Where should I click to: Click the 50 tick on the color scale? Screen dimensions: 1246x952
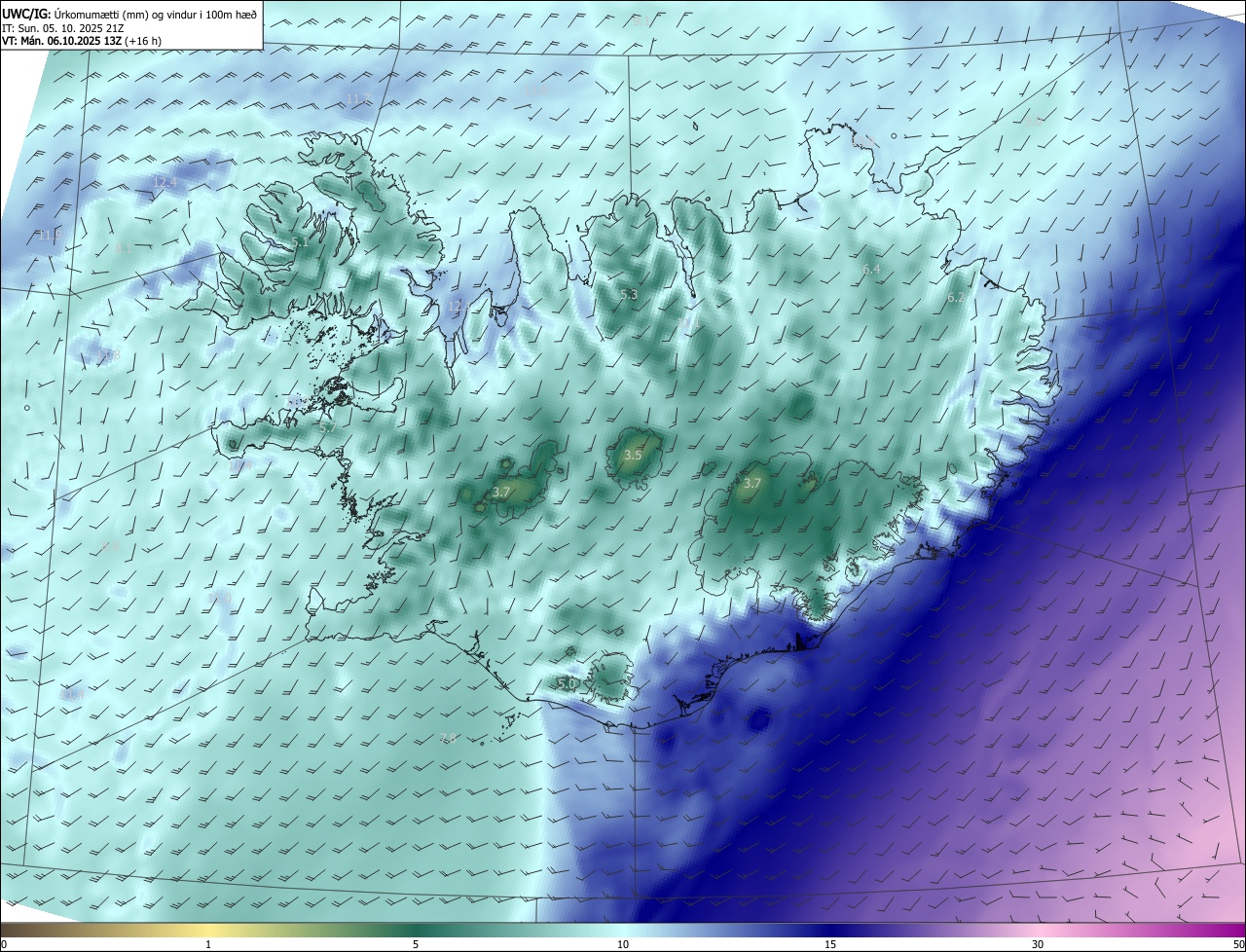pyautogui.click(x=1238, y=944)
